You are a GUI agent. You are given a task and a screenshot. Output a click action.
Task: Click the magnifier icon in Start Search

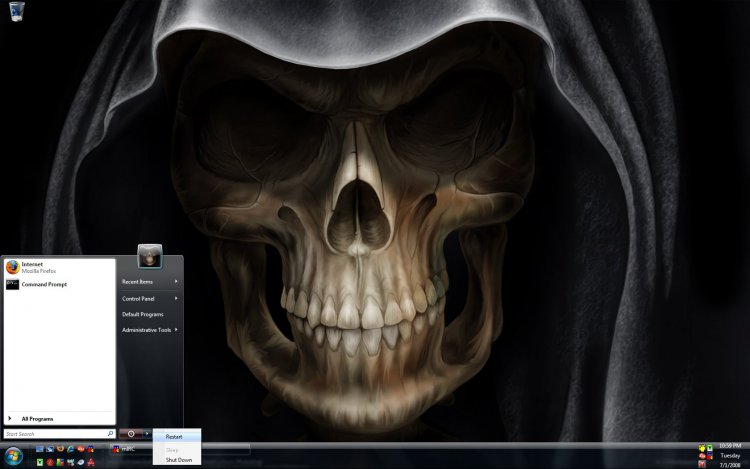pos(110,434)
